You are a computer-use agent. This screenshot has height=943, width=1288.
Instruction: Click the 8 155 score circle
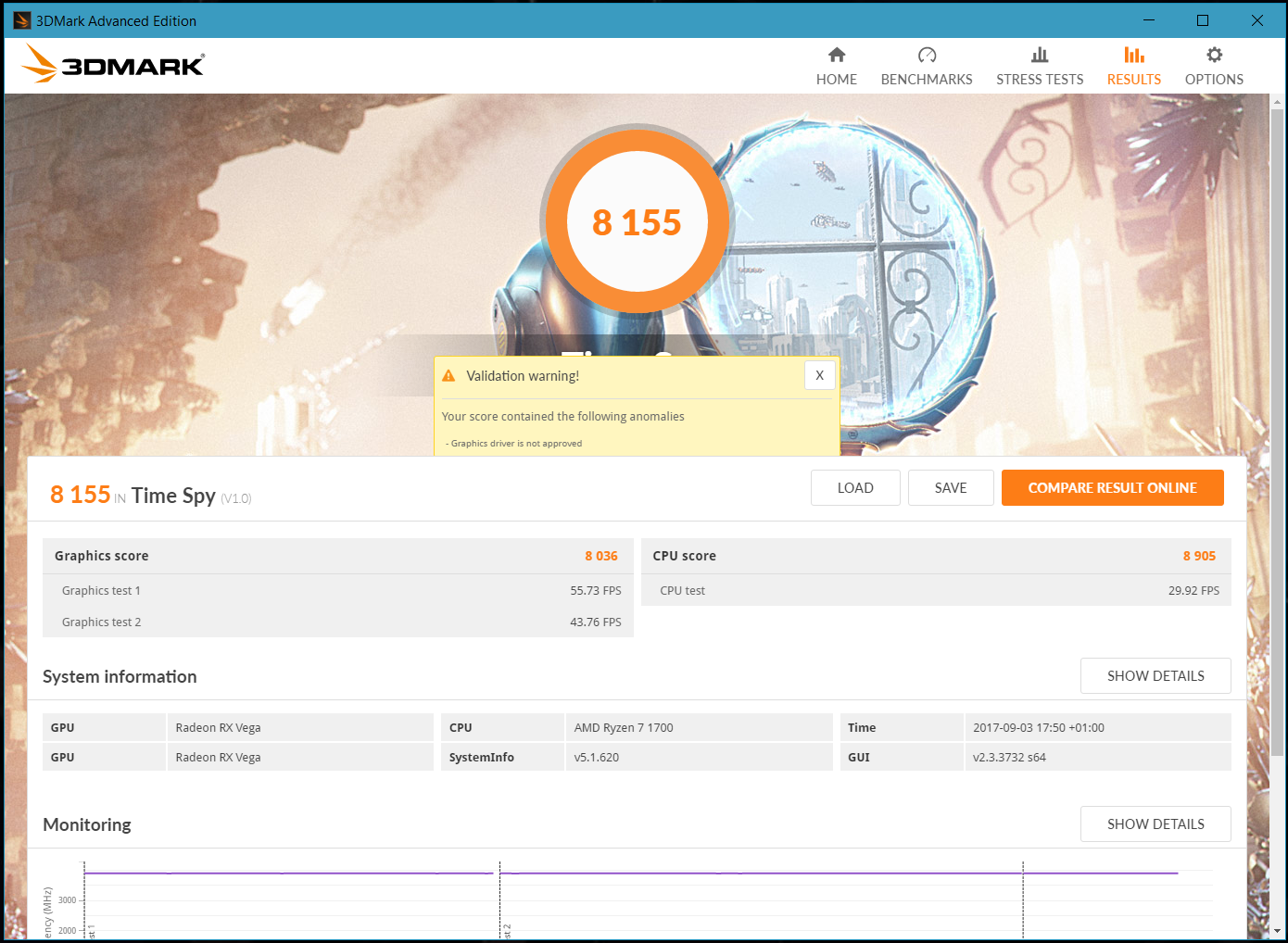638,222
